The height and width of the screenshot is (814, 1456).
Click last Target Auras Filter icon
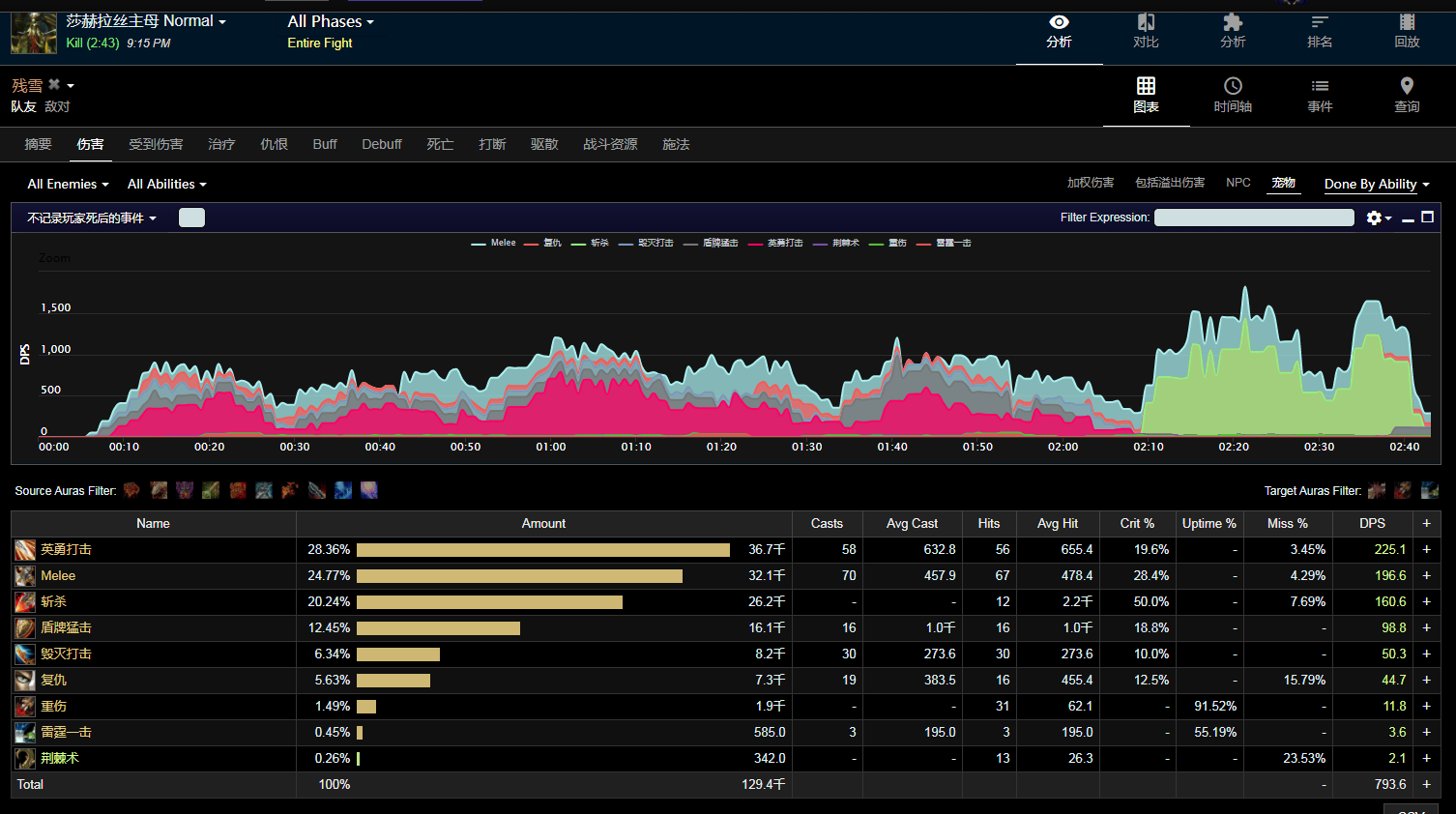click(1429, 490)
